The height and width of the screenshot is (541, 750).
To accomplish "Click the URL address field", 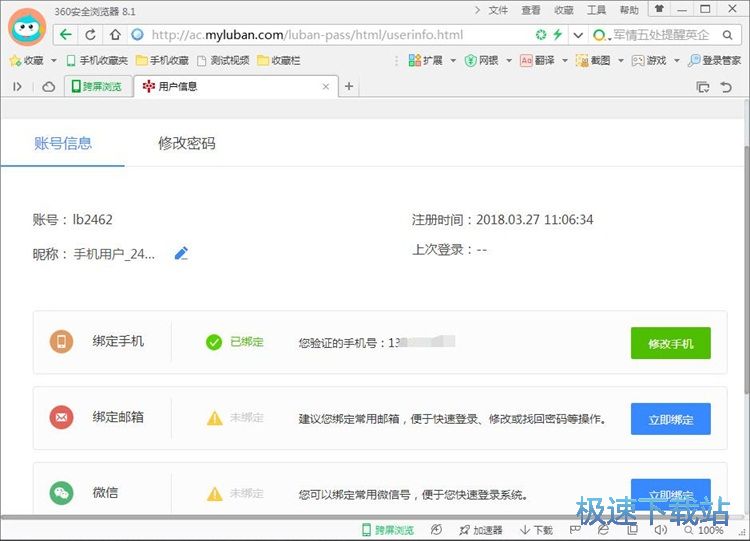I will (330, 35).
